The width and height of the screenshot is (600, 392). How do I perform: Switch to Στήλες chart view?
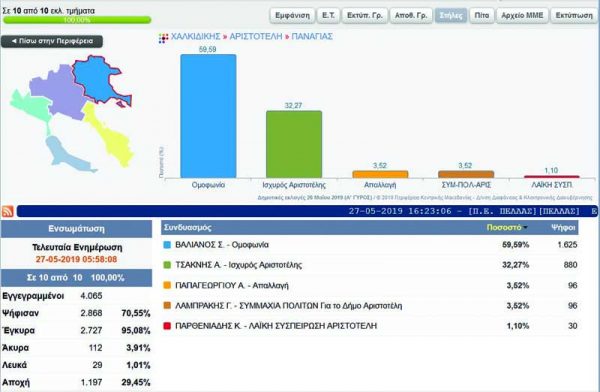click(451, 16)
